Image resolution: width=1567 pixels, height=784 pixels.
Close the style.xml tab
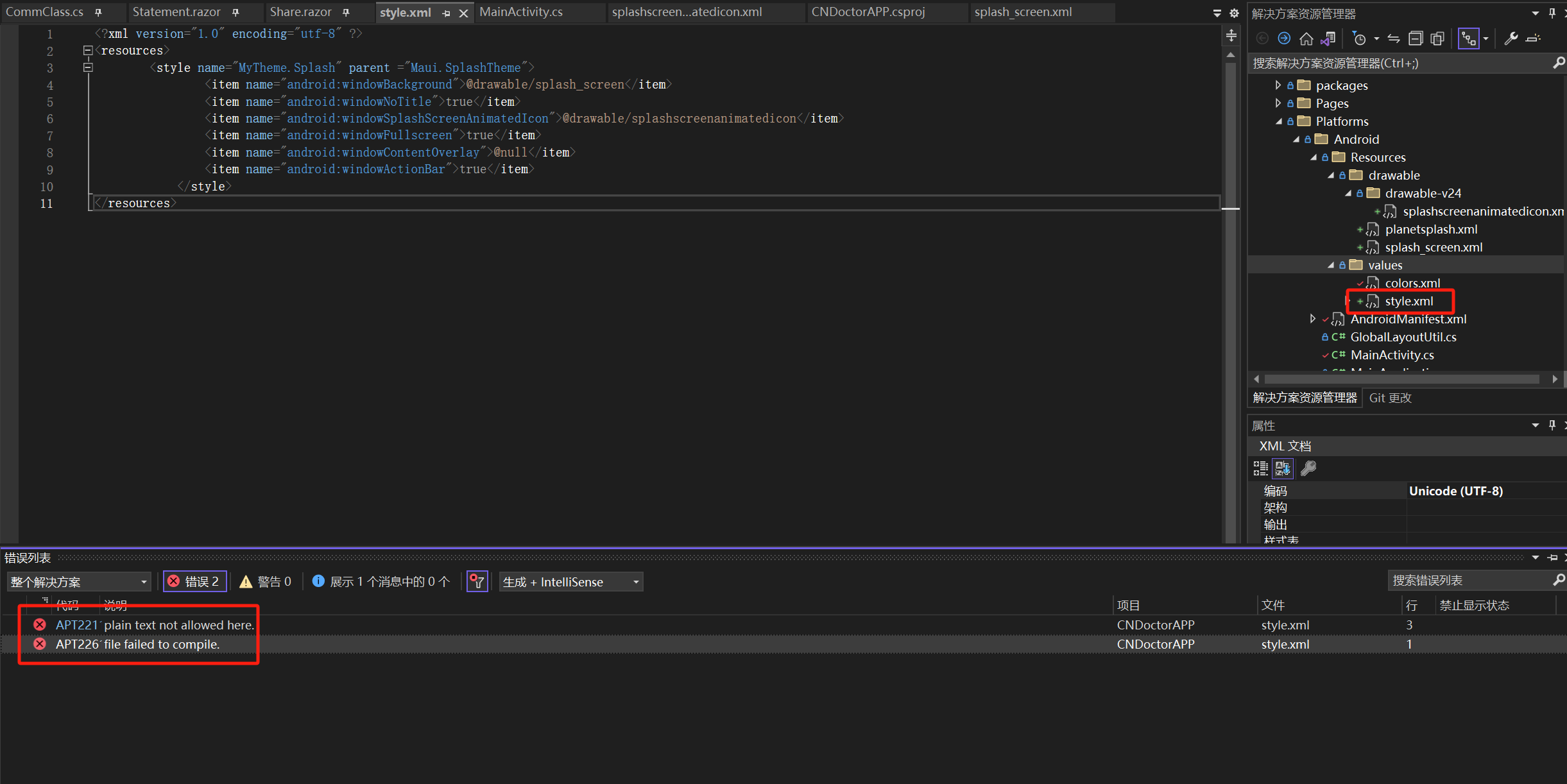(x=463, y=13)
